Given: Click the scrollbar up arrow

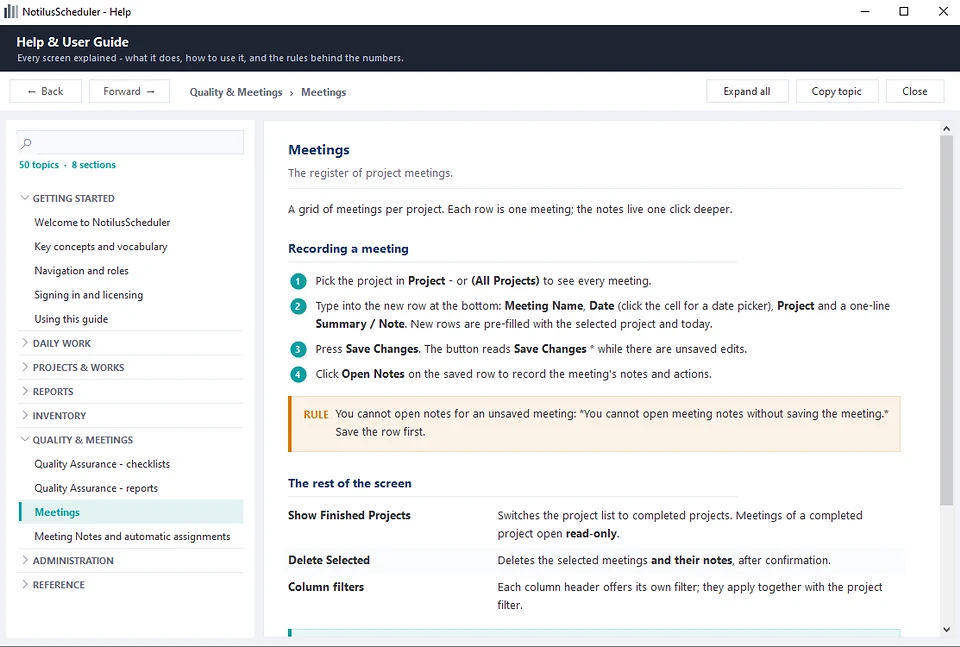Looking at the screenshot, I should [947, 129].
